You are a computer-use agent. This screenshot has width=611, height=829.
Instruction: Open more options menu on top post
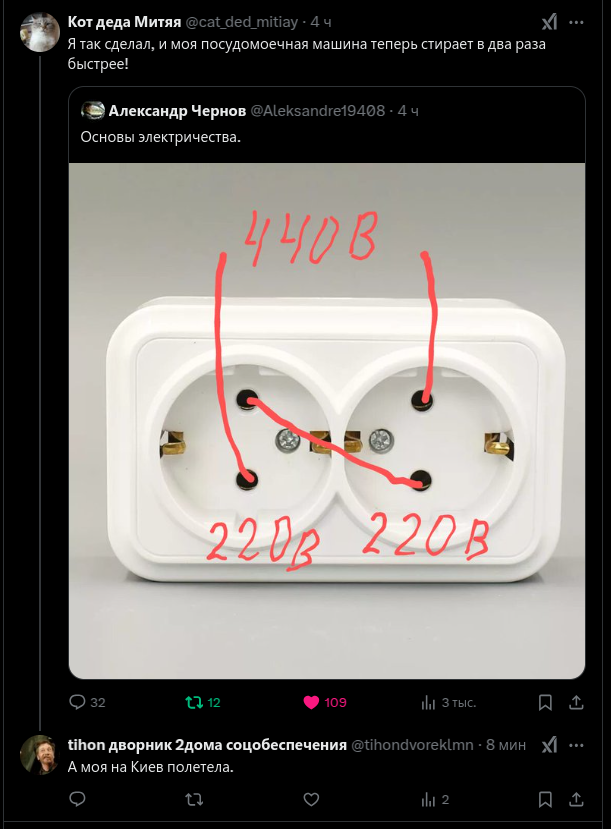[x=576, y=22]
